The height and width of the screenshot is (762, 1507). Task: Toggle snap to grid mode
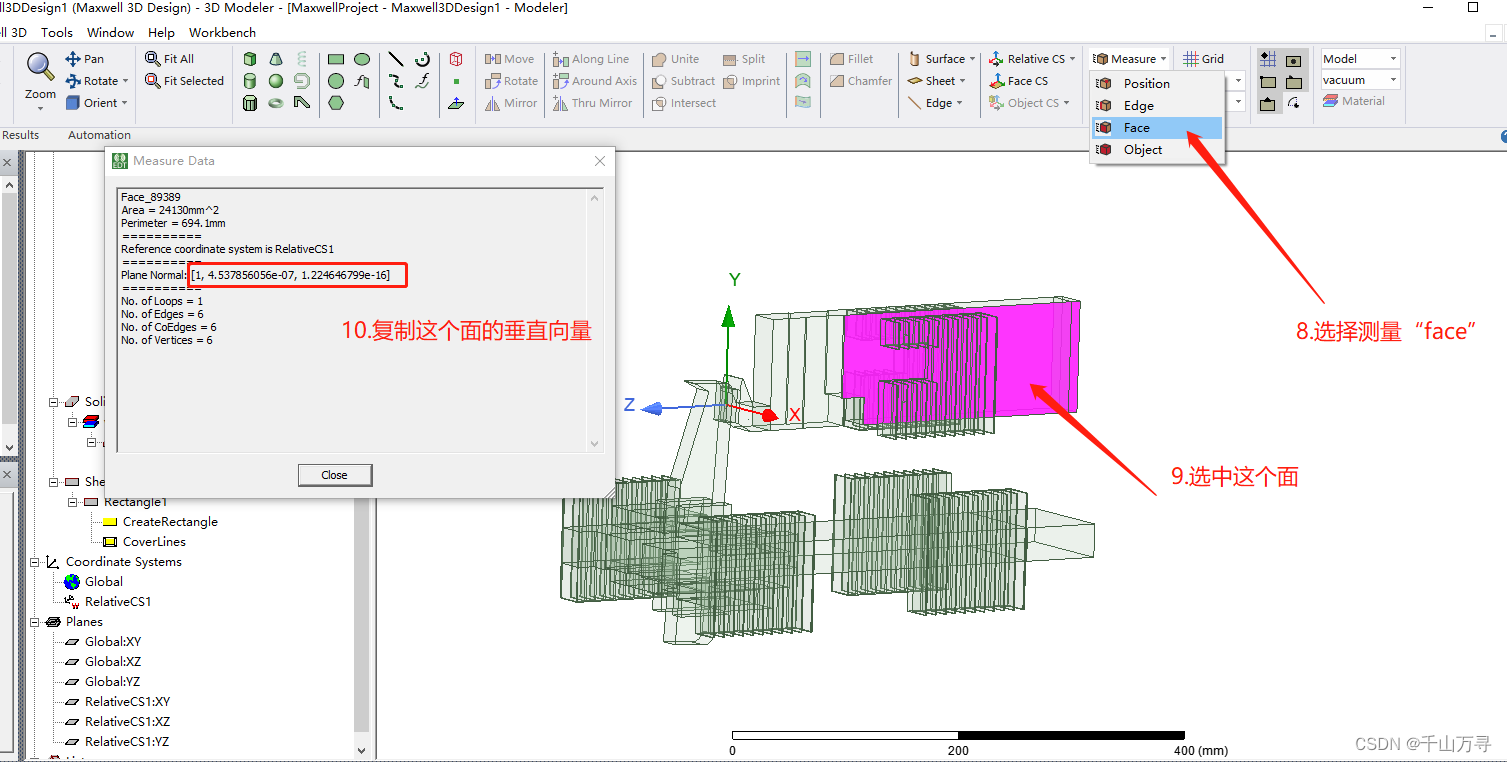pyautogui.click(x=1268, y=60)
